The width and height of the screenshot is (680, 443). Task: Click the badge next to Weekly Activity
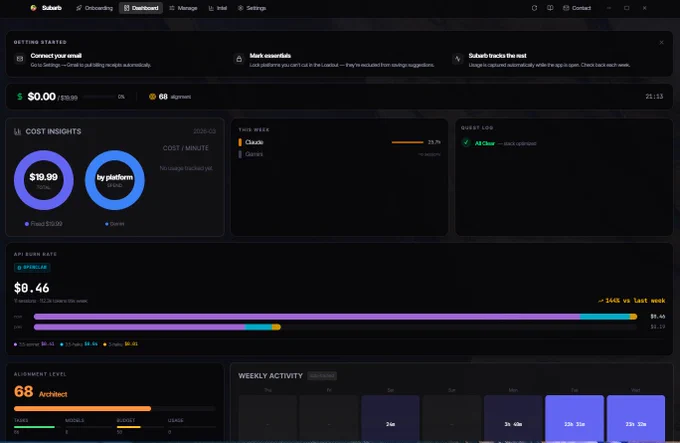[322, 376]
